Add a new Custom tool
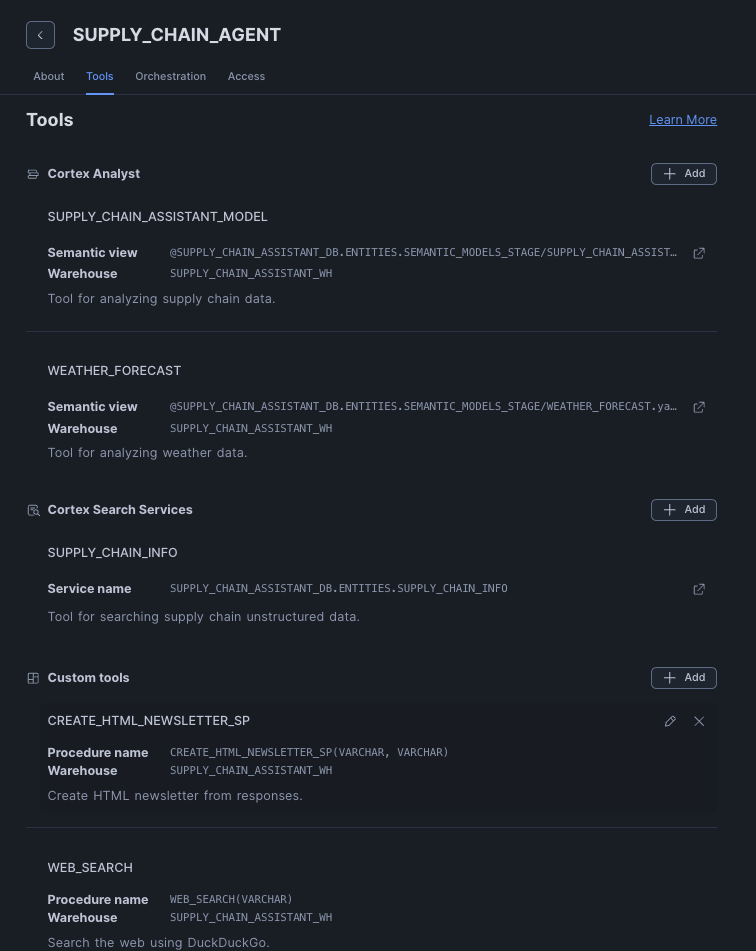The width and height of the screenshot is (756, 951). (684, 678)
